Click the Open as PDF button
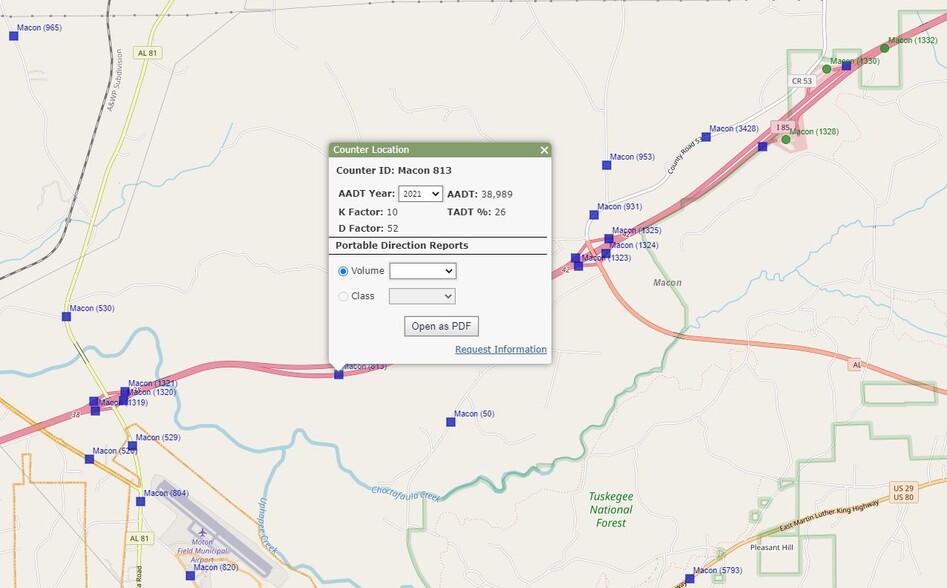 pos(441,326)
